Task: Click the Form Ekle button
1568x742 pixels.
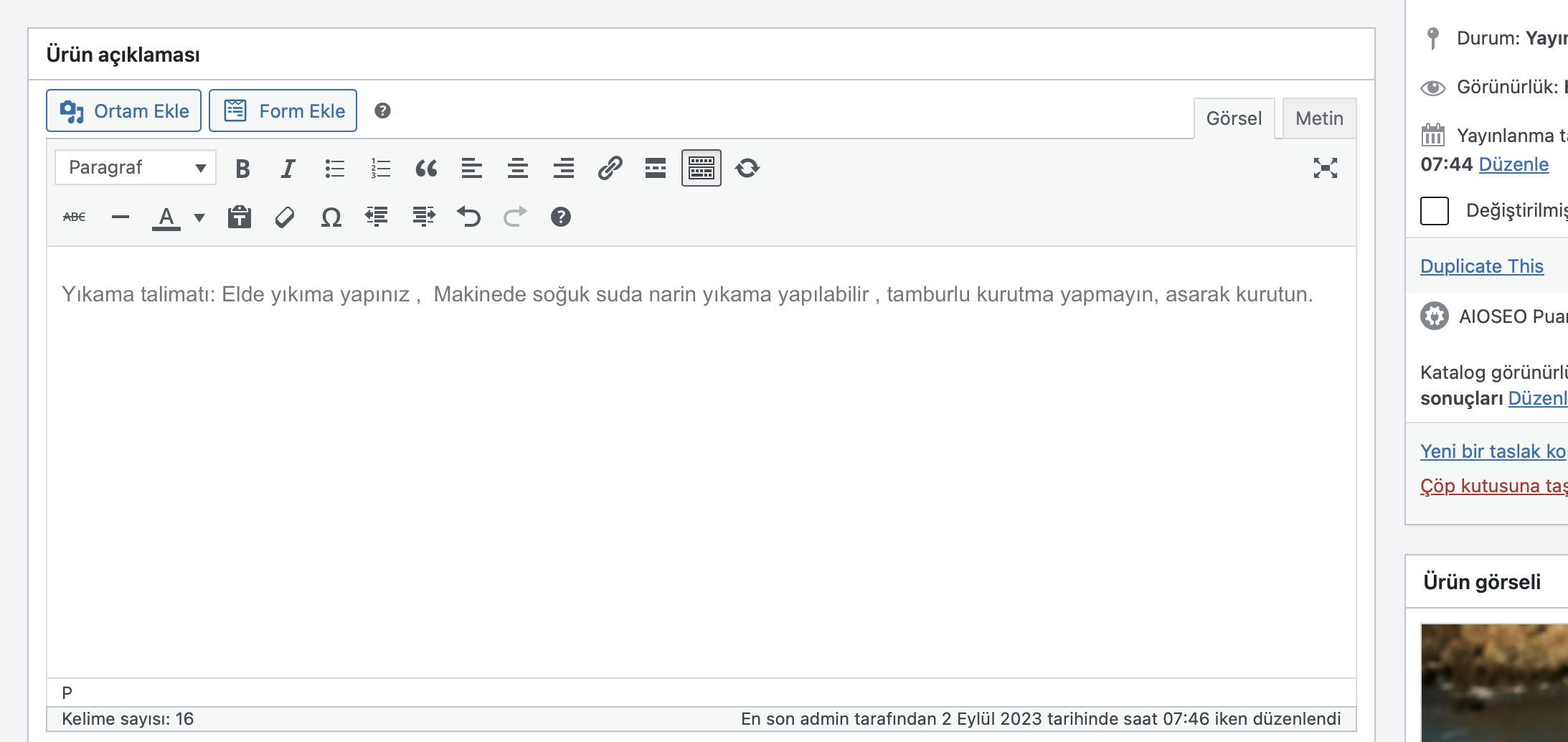Action: pyautogui.click(x=283, y=111)
